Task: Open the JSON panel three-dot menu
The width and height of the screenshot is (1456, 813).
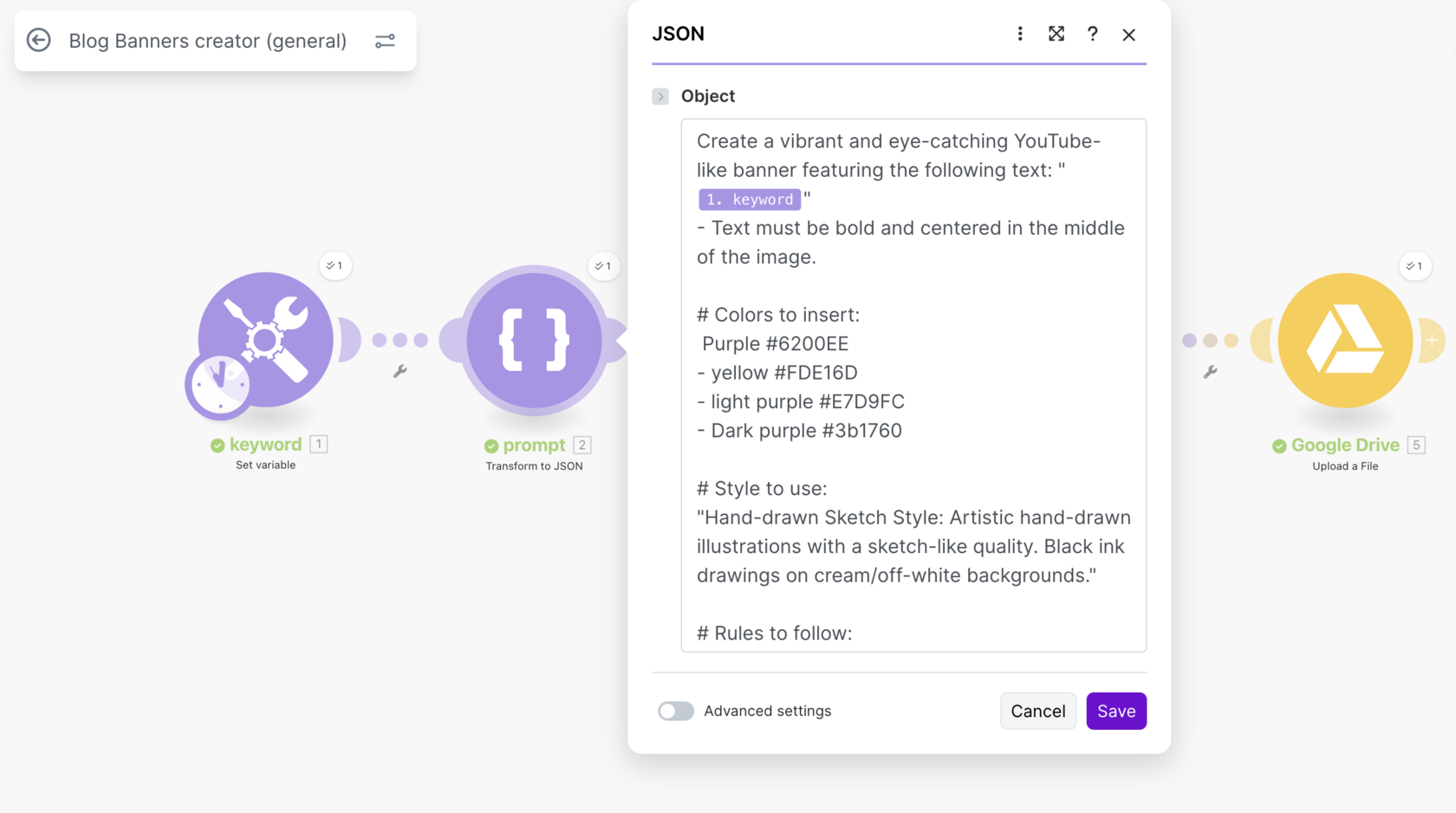Action: click(1020, 34)
